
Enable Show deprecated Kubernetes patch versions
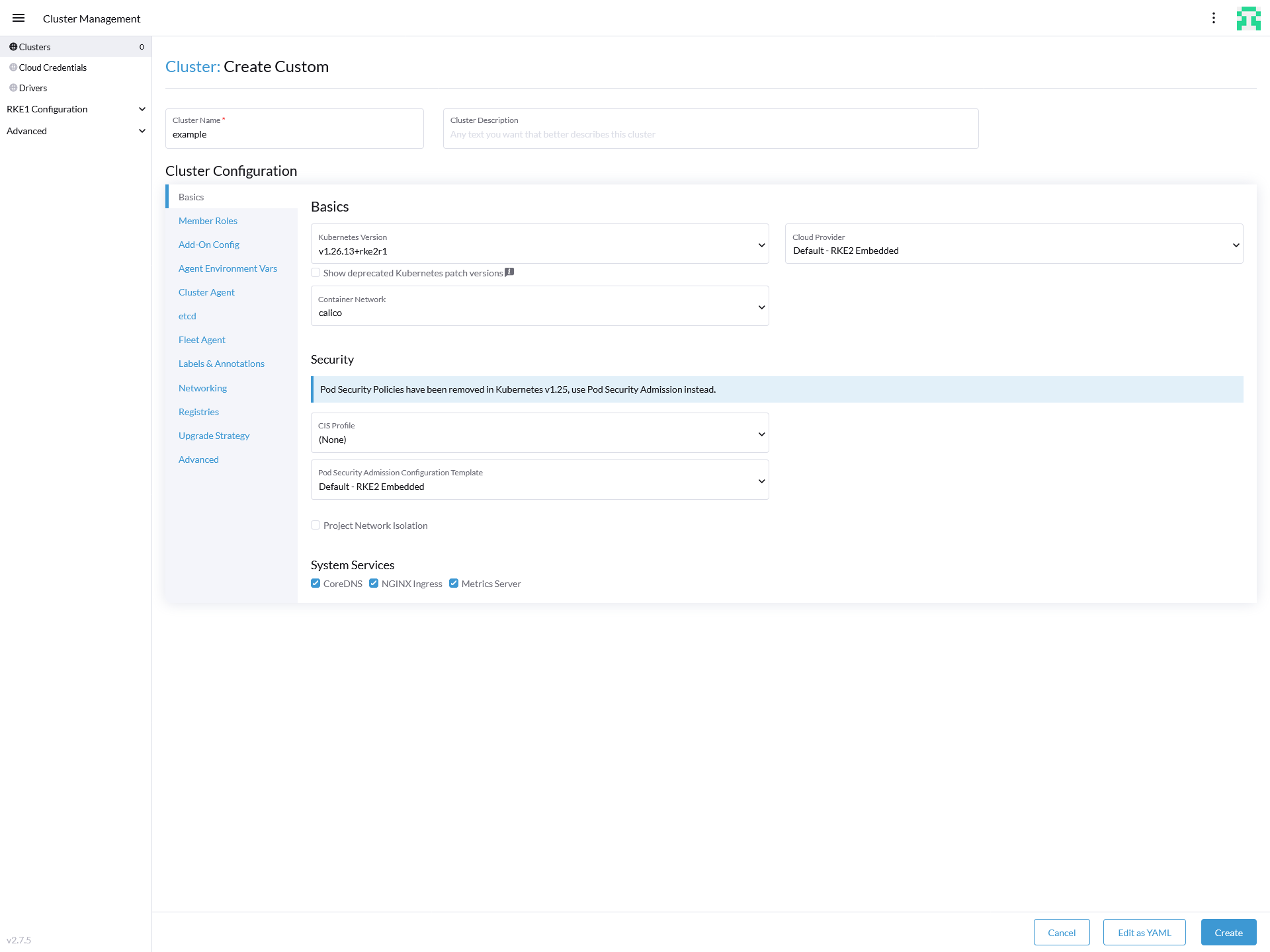(316, 272)
